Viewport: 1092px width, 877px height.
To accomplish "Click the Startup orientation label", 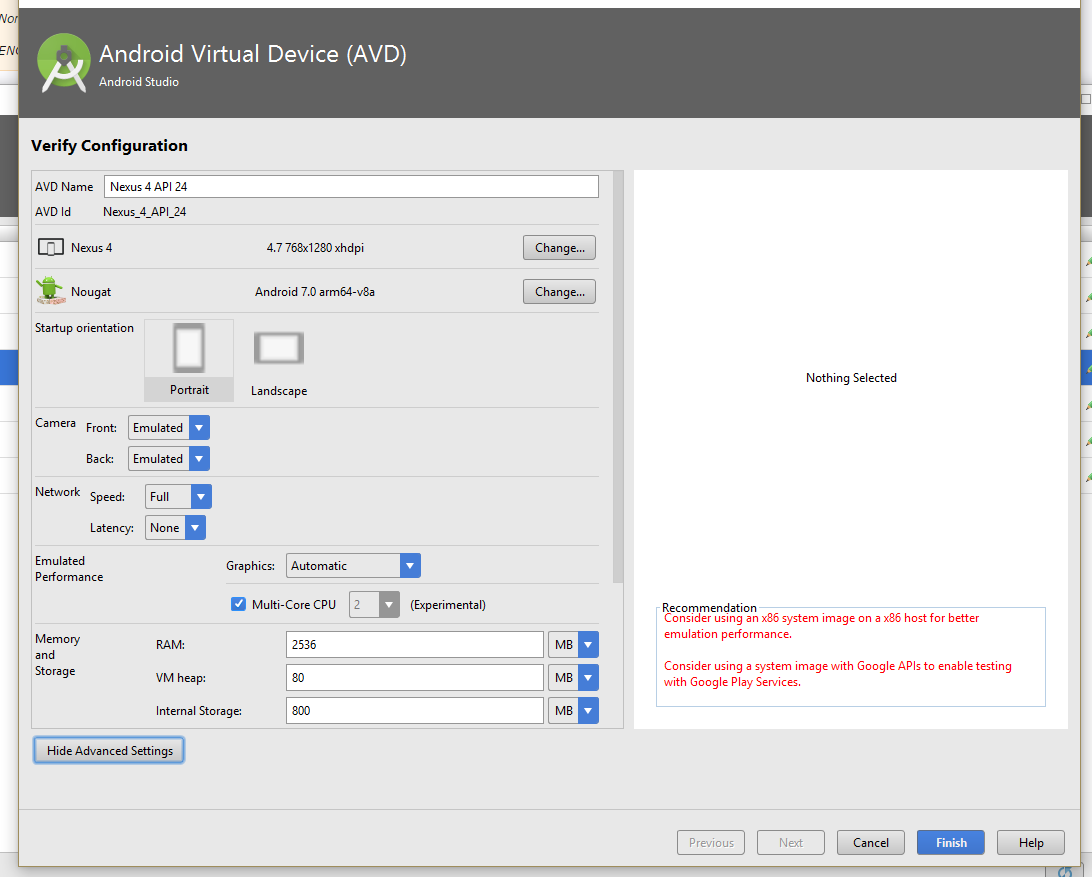I will [84, 327].
